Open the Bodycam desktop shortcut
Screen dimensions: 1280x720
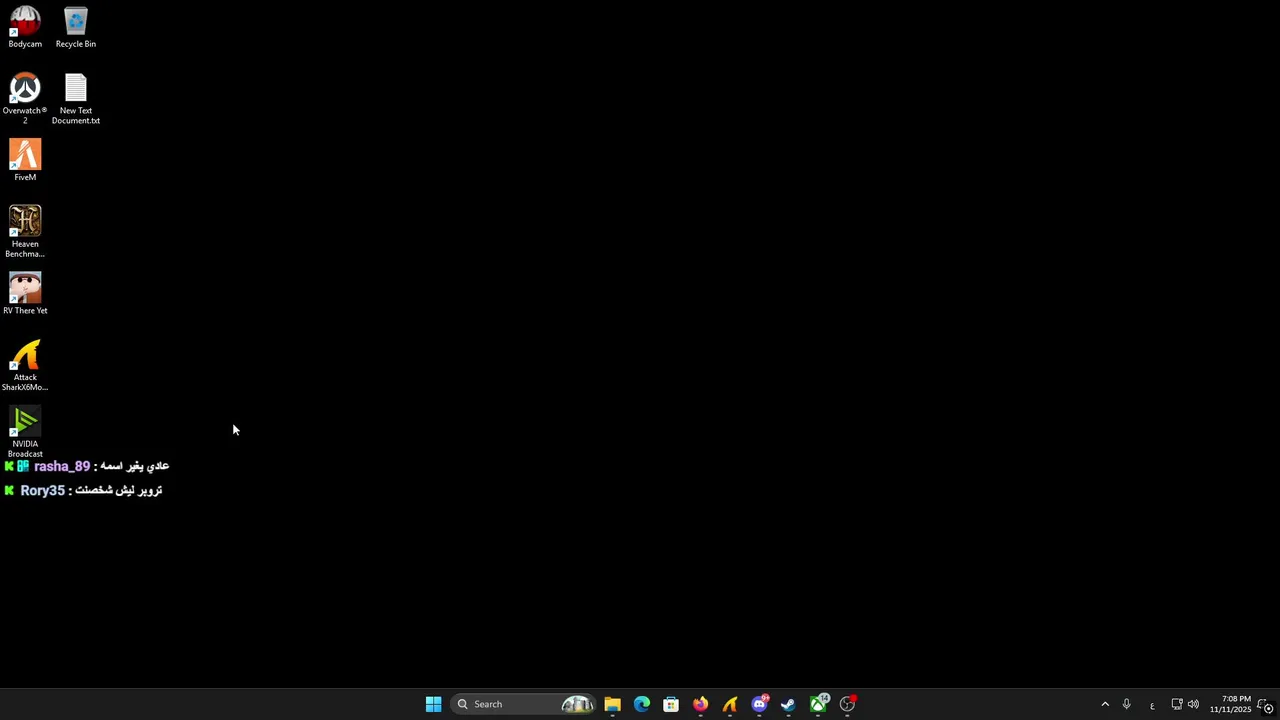pyautogui.click(x=25, y=27)
